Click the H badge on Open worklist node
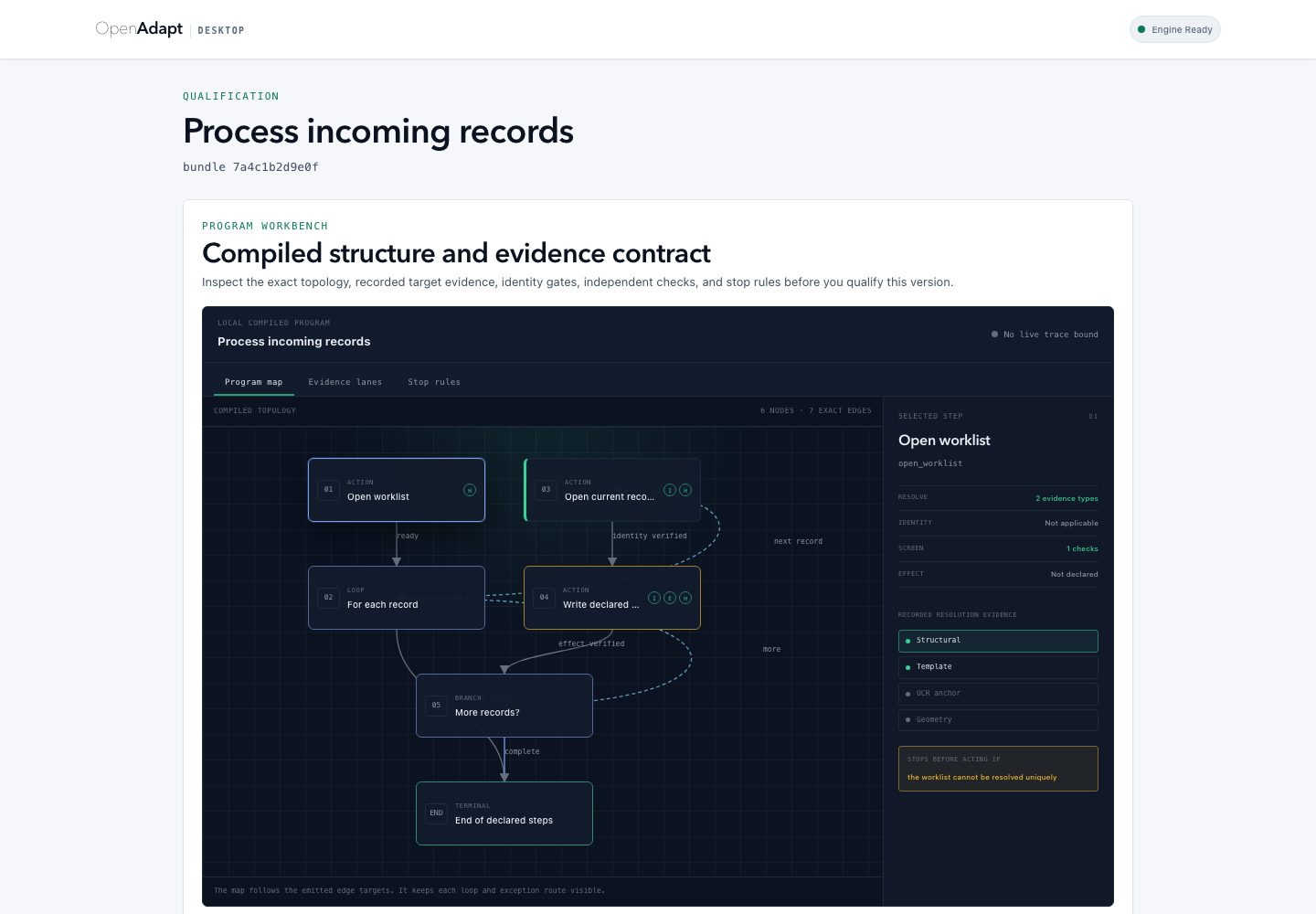1316x914 pixels. tap(470, 490)
